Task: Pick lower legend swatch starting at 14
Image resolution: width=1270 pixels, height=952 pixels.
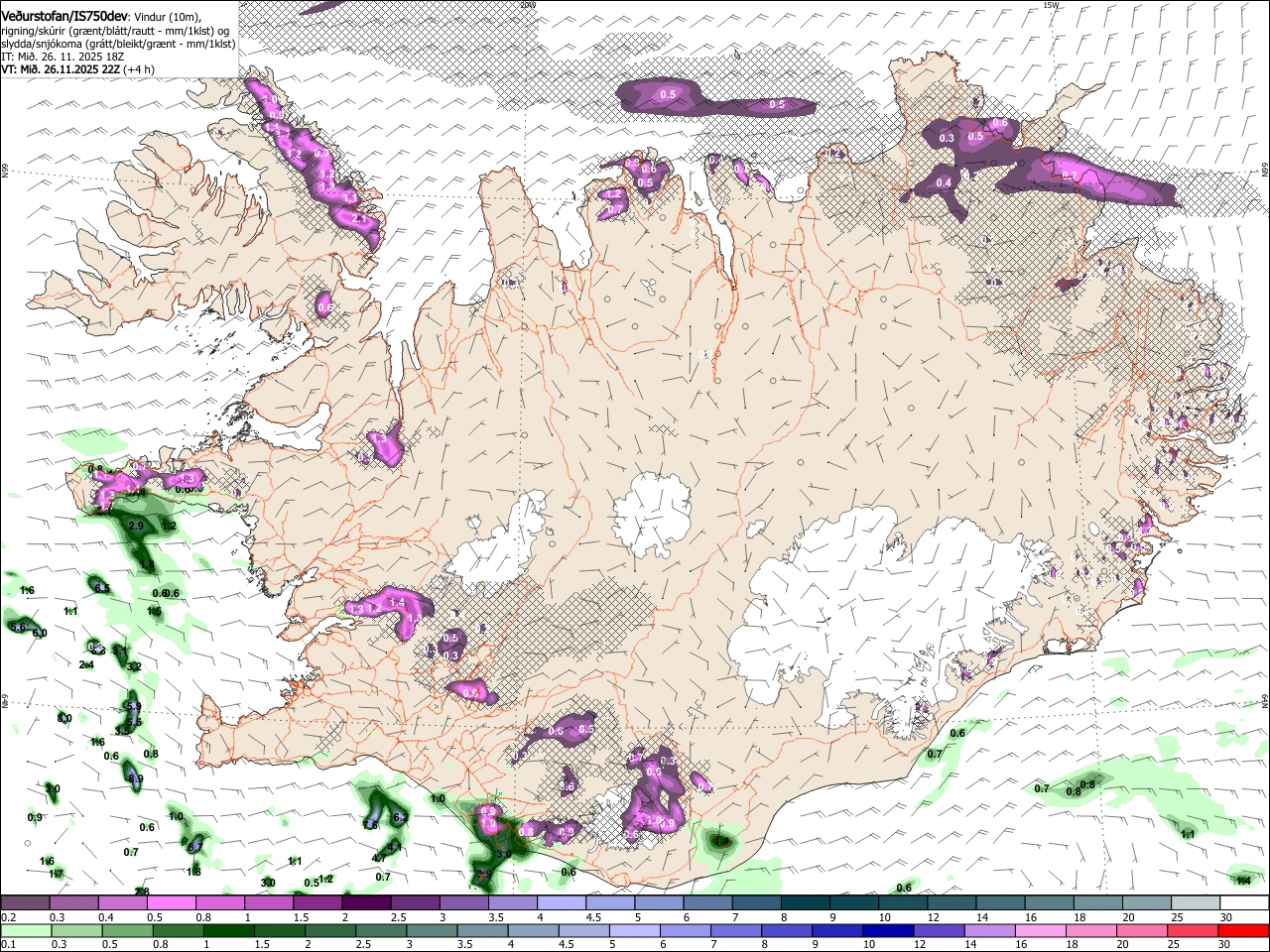Action: click(x=990, y=930)
